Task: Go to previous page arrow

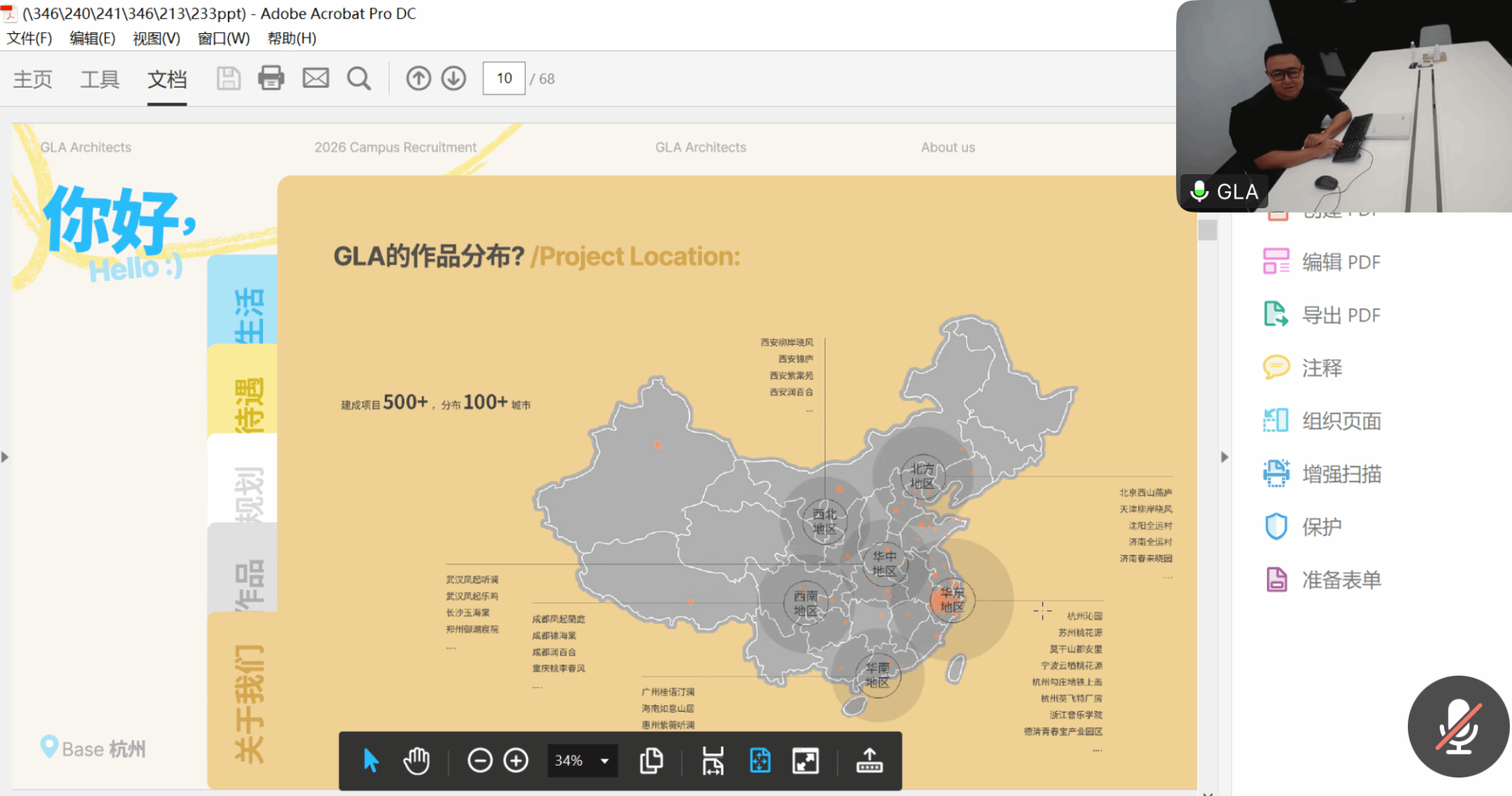Action: tap(419, 78)
